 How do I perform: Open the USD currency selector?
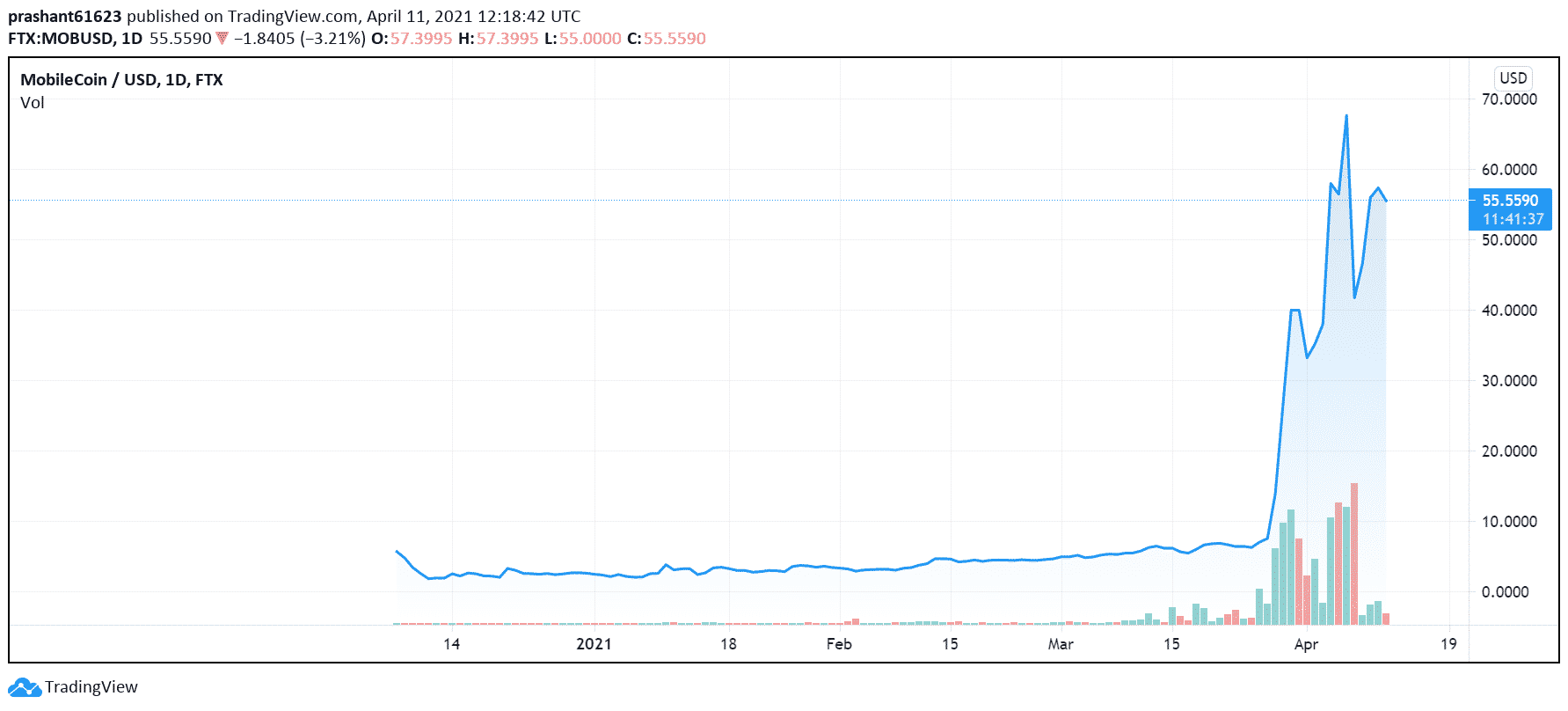tap(1513, 77)
